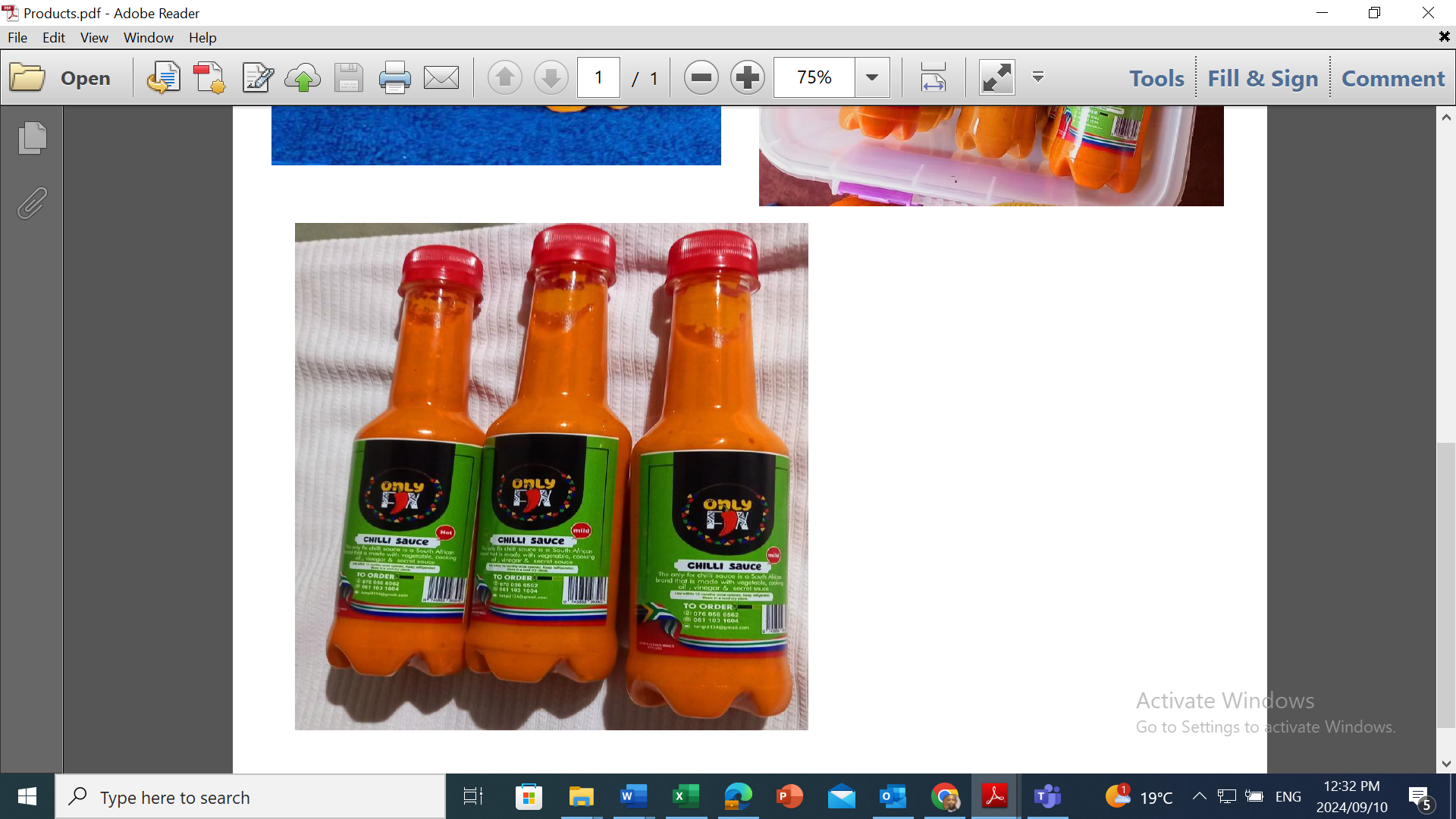Click the page number input field

[x=598, y=77]
